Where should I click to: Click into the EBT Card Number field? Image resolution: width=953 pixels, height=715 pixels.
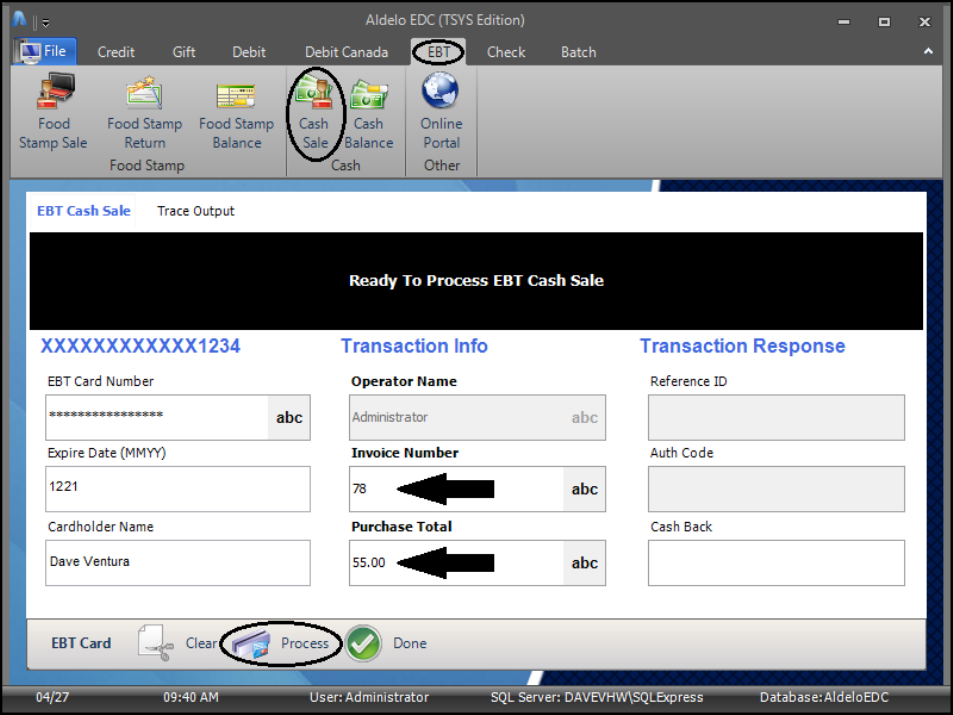(x=157, y=418)
